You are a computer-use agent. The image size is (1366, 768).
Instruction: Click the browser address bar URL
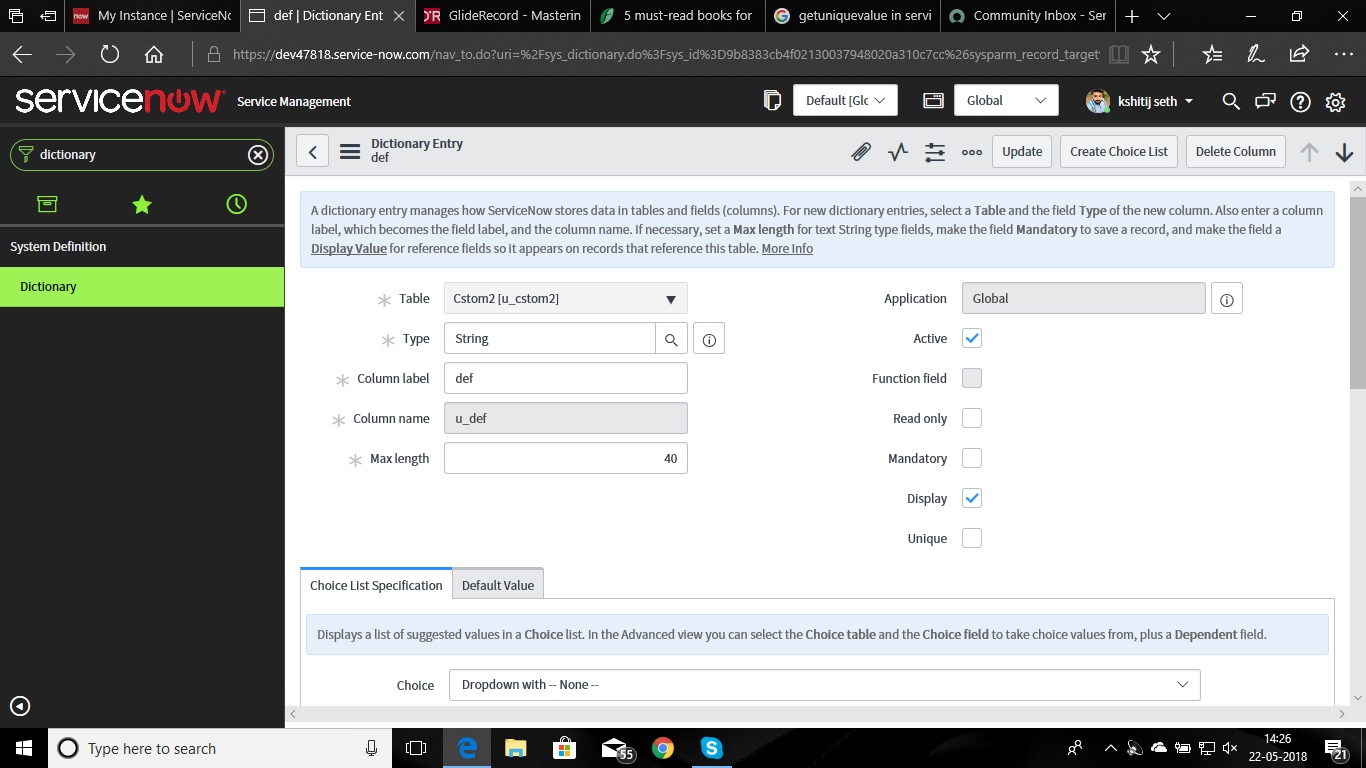[x=666, y=55]
